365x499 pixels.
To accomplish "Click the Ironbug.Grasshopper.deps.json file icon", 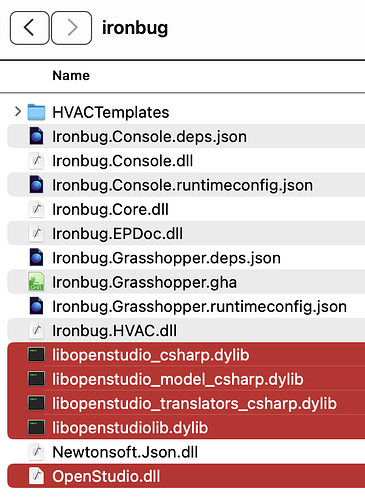I will click(36, 258).
